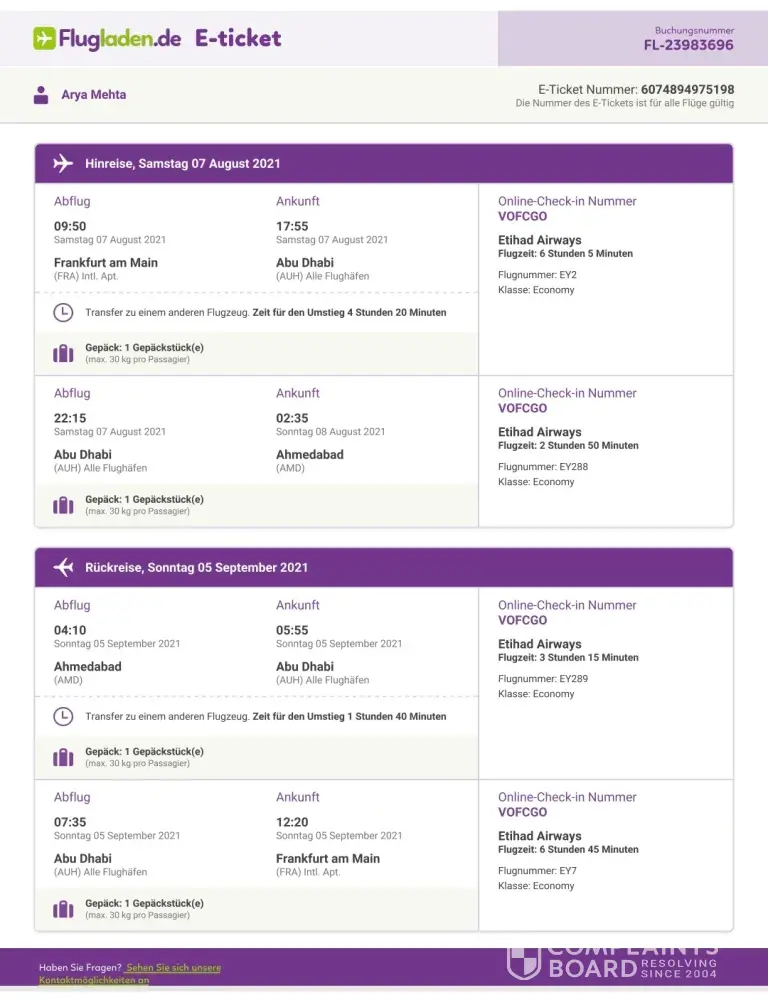This screenshot has height=1000, width=768.
Task: Click the Flugladen.de logo
Action: [107, 39]
